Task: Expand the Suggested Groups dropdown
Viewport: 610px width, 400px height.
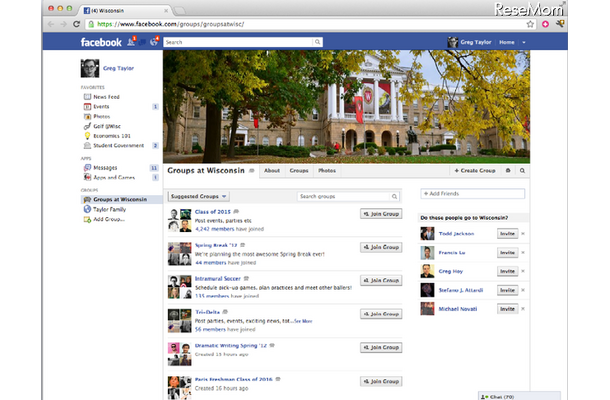Action: click(x=198, y=196)
